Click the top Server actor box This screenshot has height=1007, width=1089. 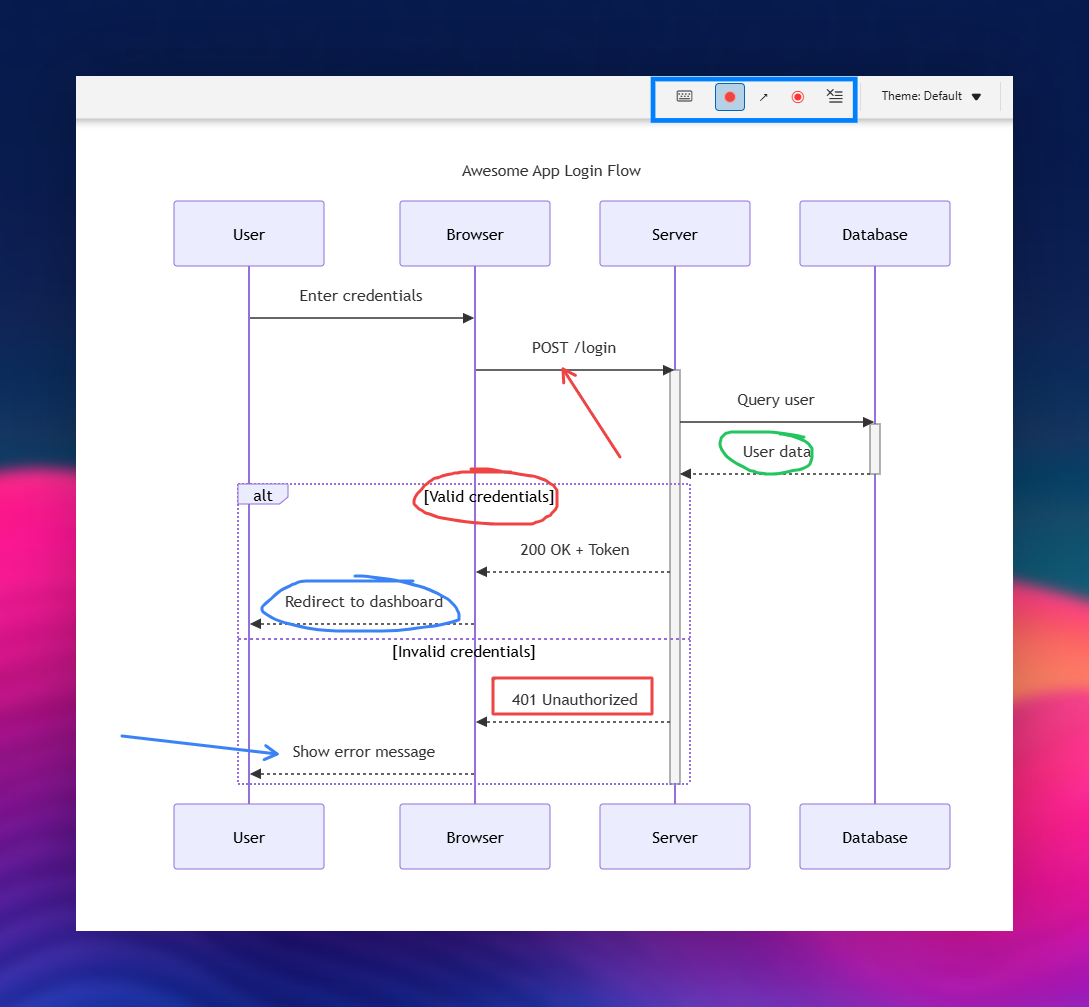coord(674,234)
